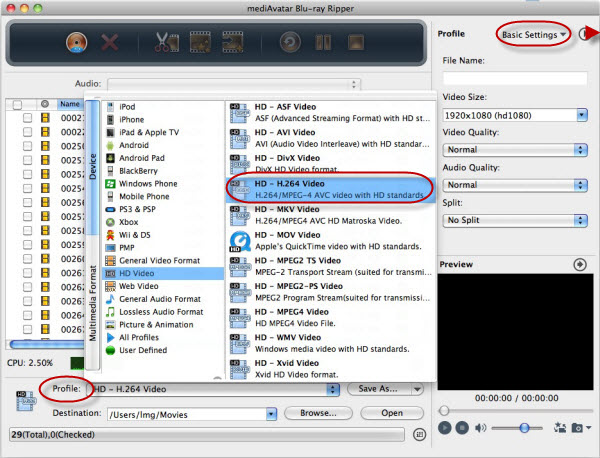Click the circular convert button
600x458 pixels.
click(x=290, y=42)
